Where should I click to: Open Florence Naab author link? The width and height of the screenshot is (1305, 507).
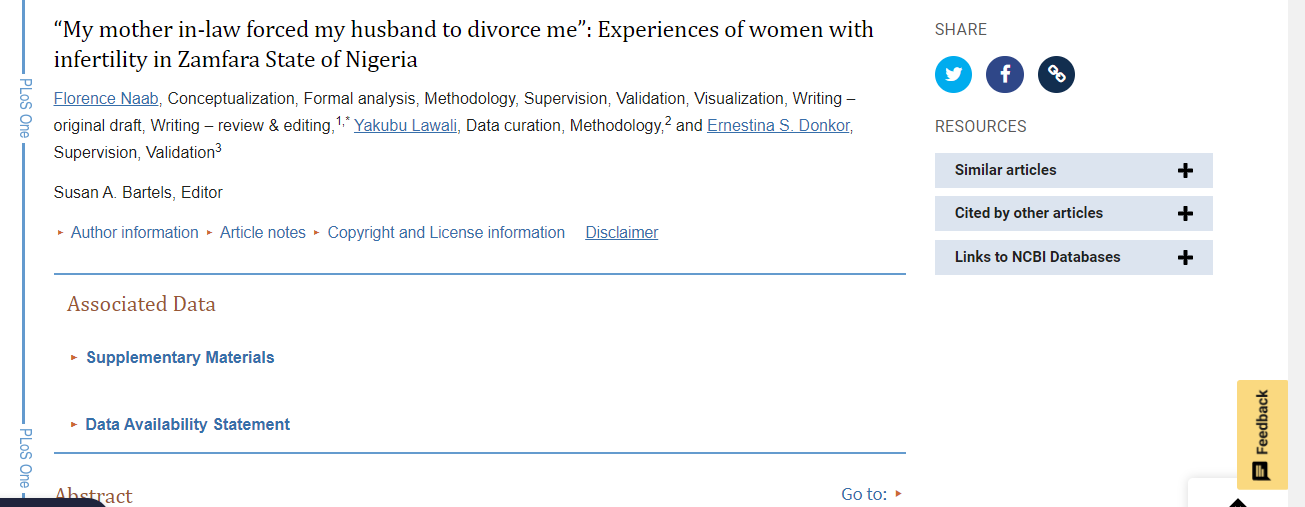pyautogui.click(x=106, y=99)
